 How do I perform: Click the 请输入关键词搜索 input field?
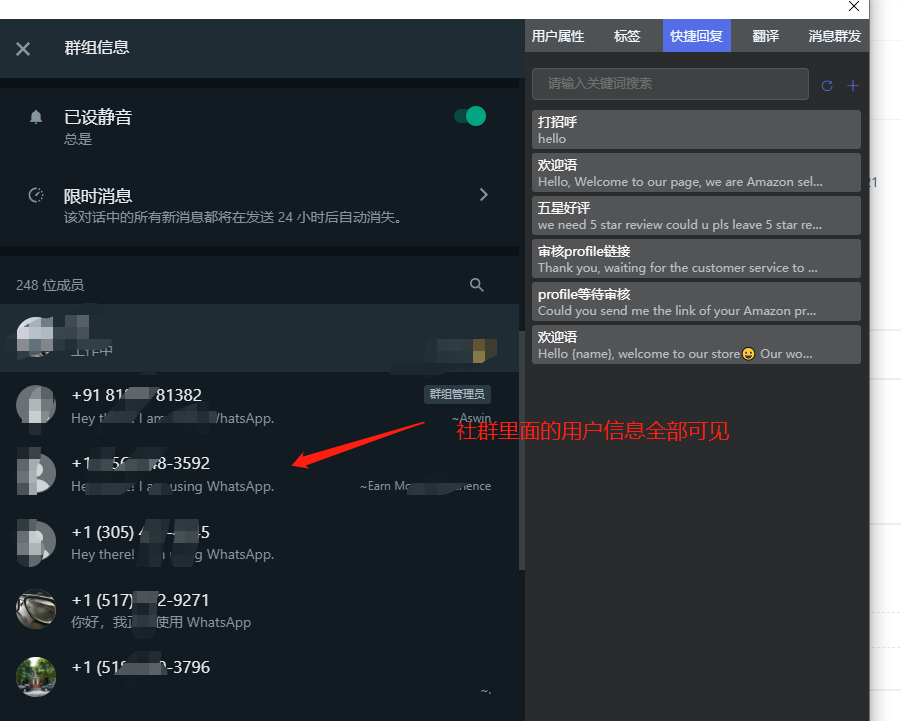[670, 84]
